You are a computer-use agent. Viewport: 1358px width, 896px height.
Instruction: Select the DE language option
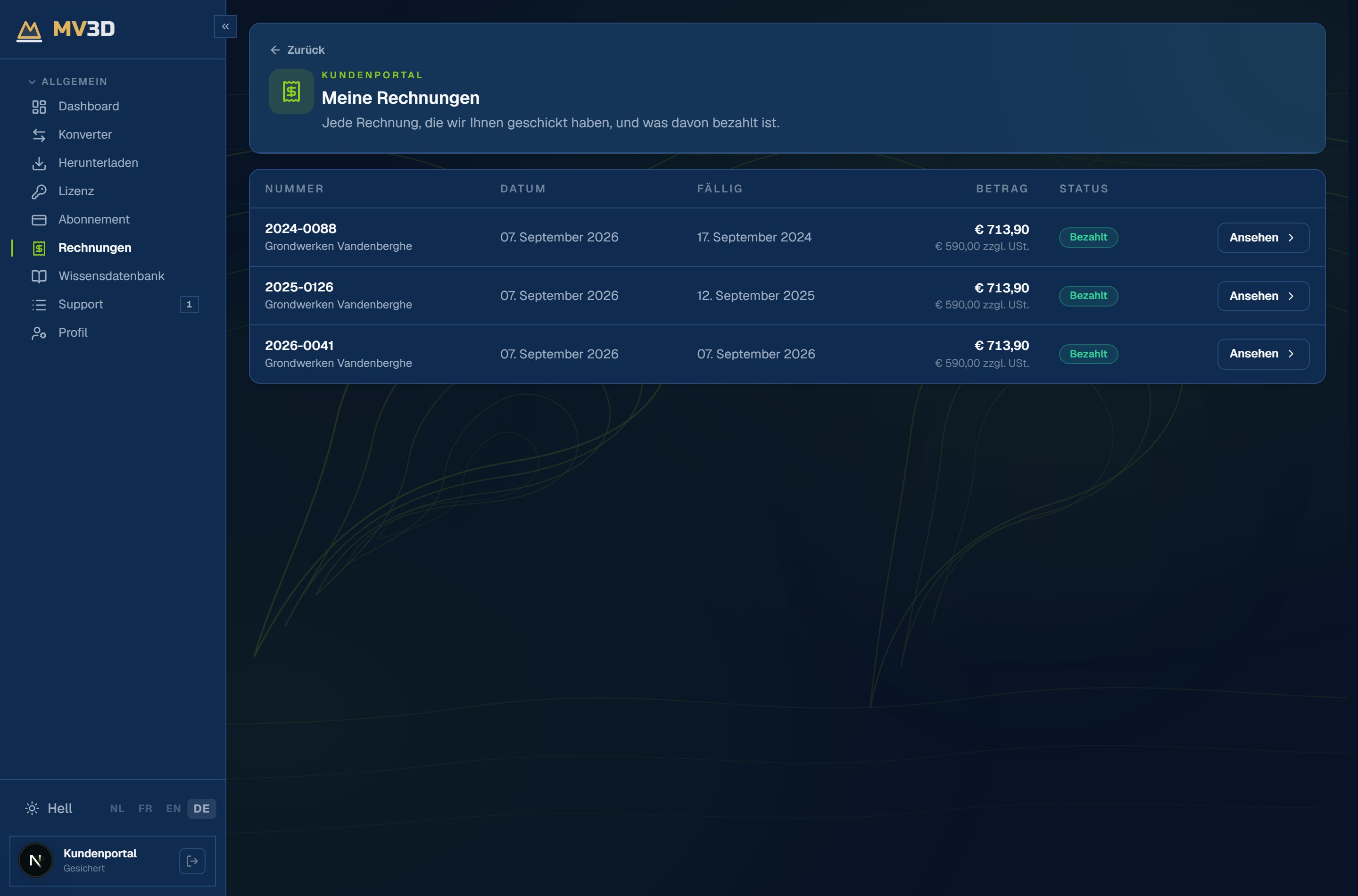pos(202,808)
